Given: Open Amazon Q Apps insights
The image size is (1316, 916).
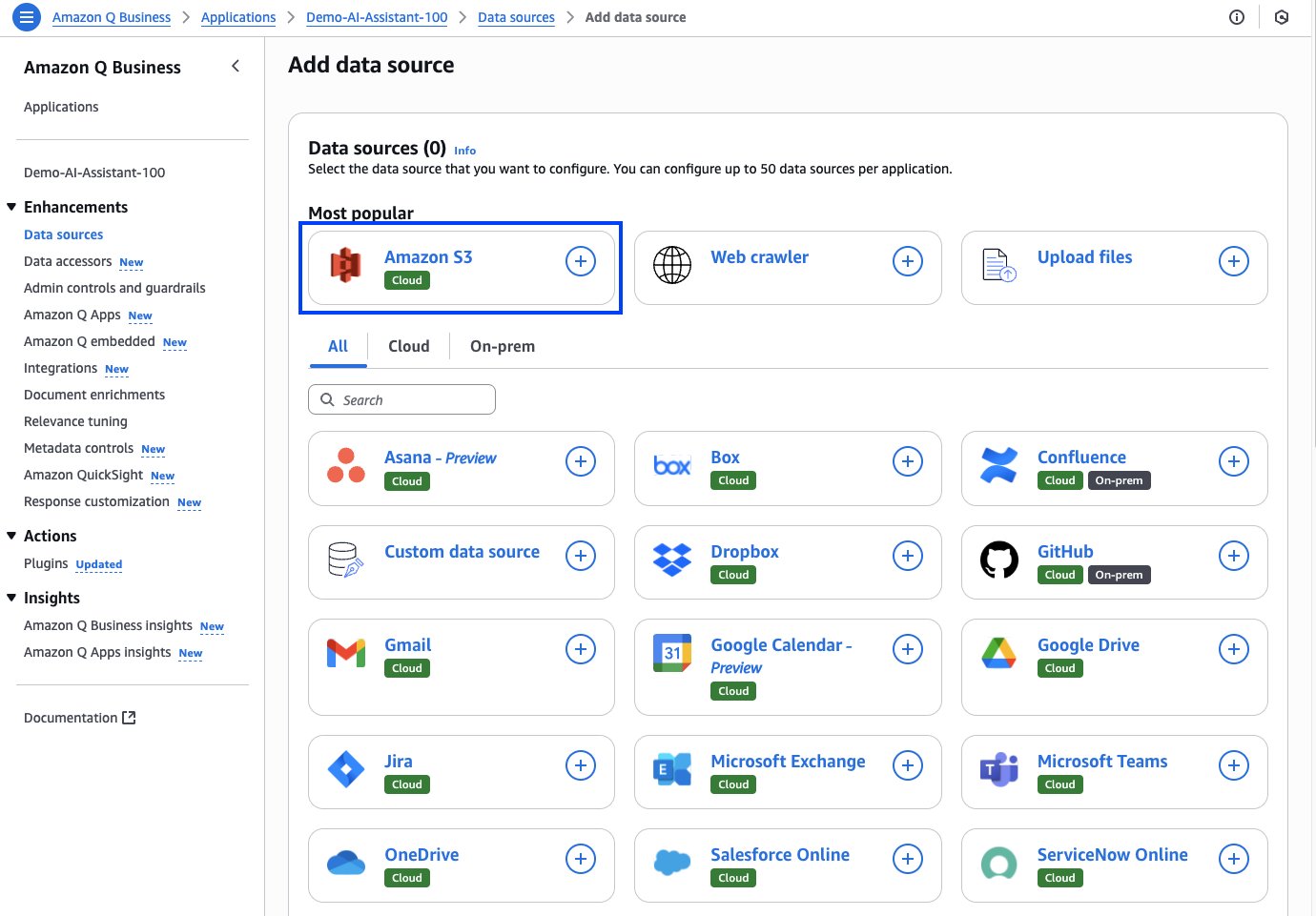Looking at the screenshot, I should click(97, 652).
